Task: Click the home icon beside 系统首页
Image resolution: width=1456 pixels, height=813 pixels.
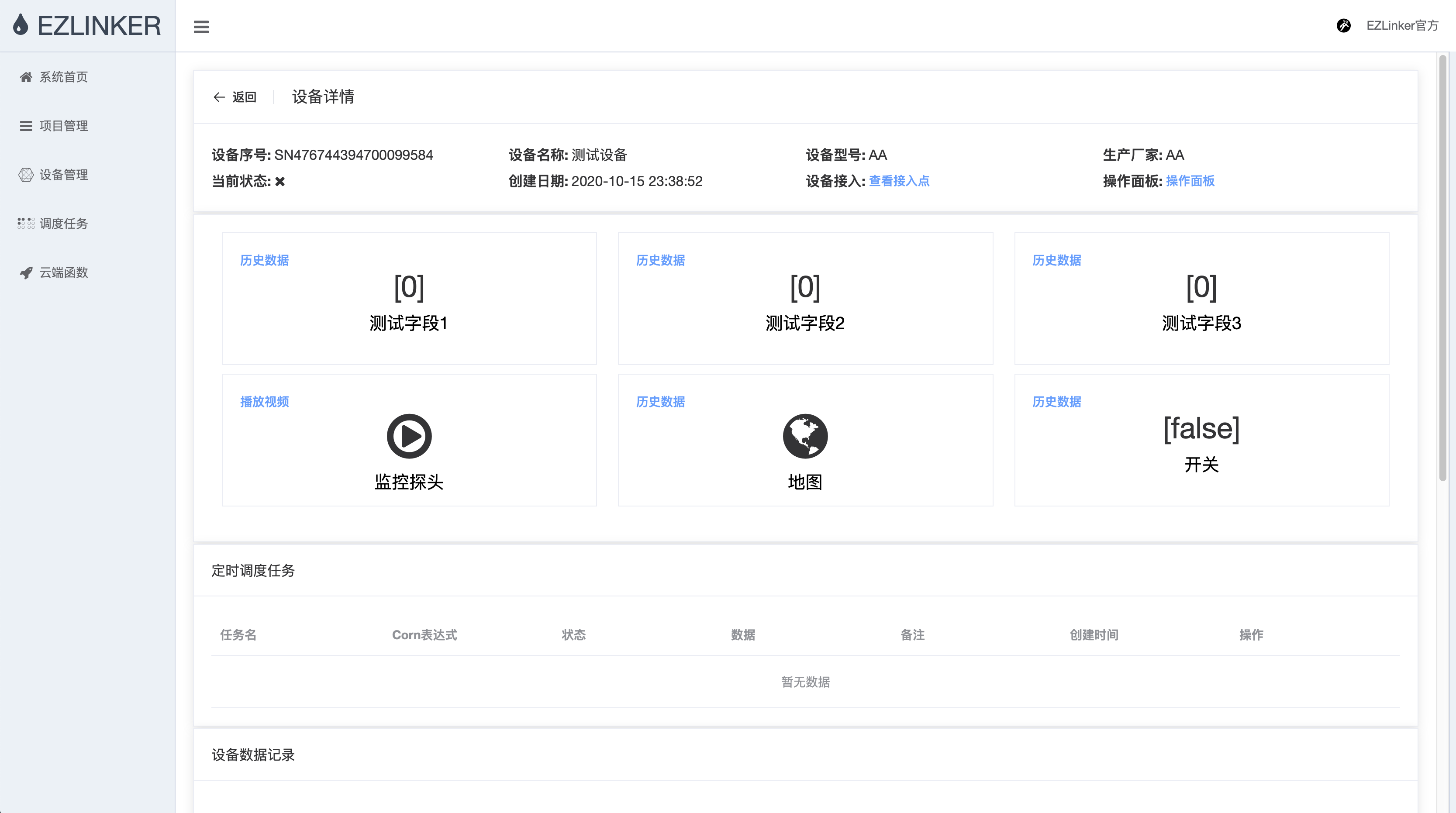Action: (x=26, y=77)
